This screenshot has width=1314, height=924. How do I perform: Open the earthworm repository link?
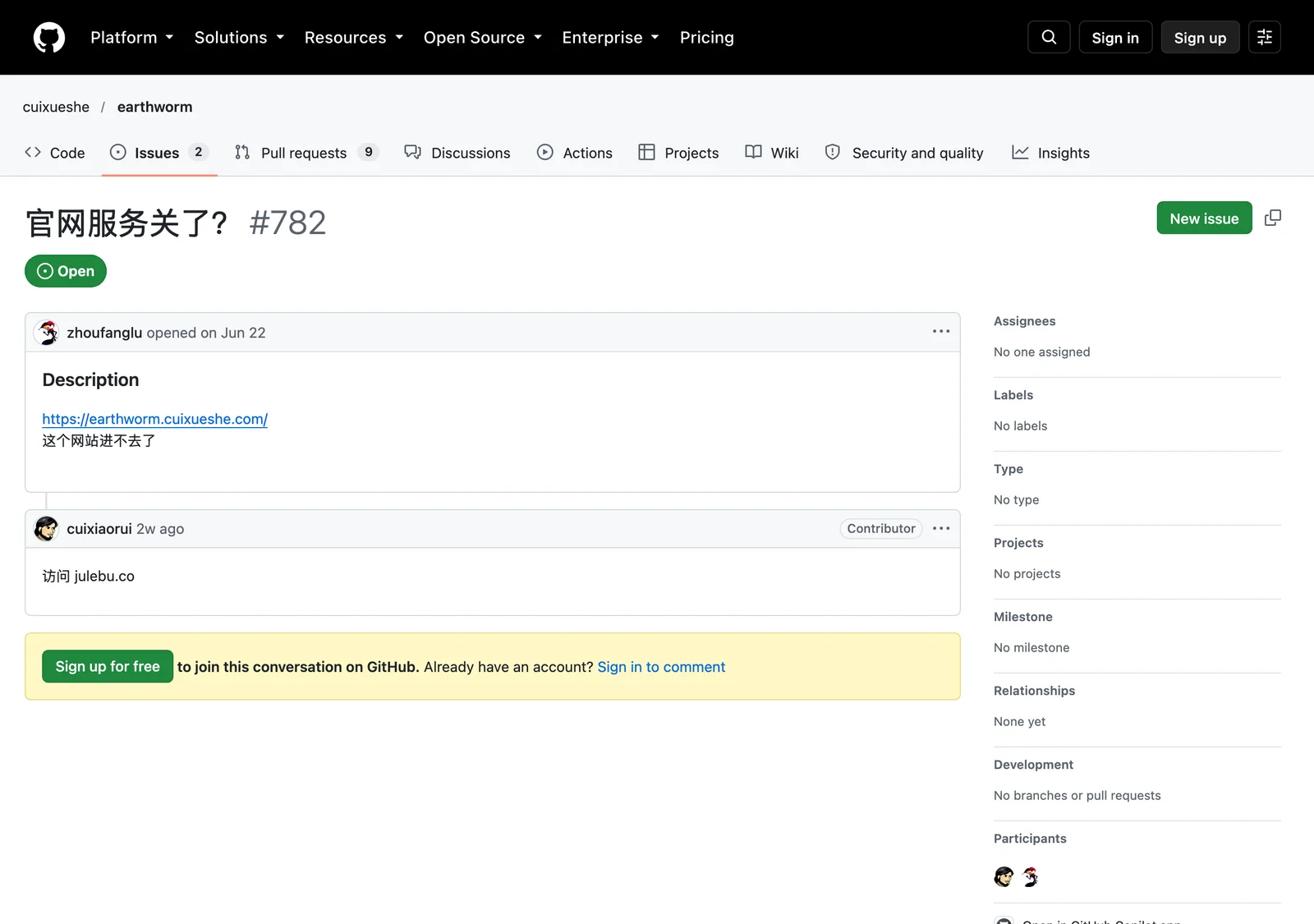[154, 107]
